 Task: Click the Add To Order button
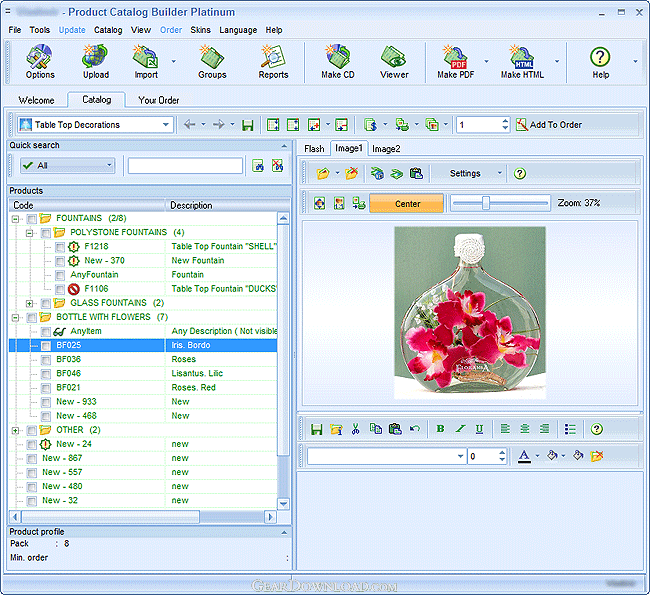(549, 124)
